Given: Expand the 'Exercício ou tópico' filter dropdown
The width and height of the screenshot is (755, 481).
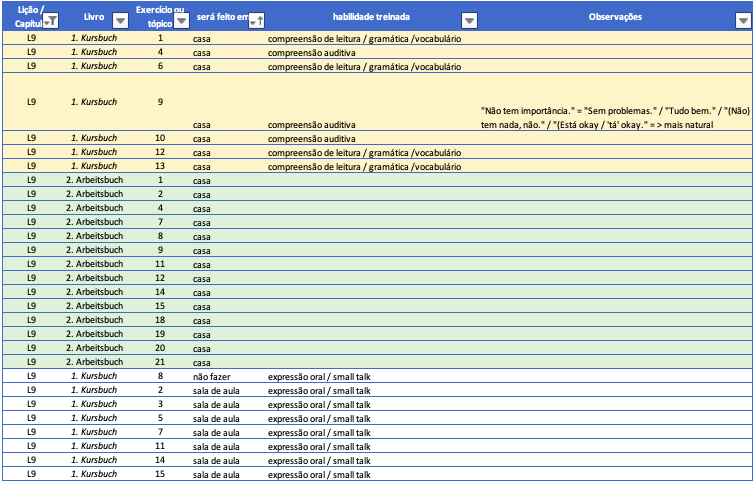Looking at the screenshot, I should point(181,20).
